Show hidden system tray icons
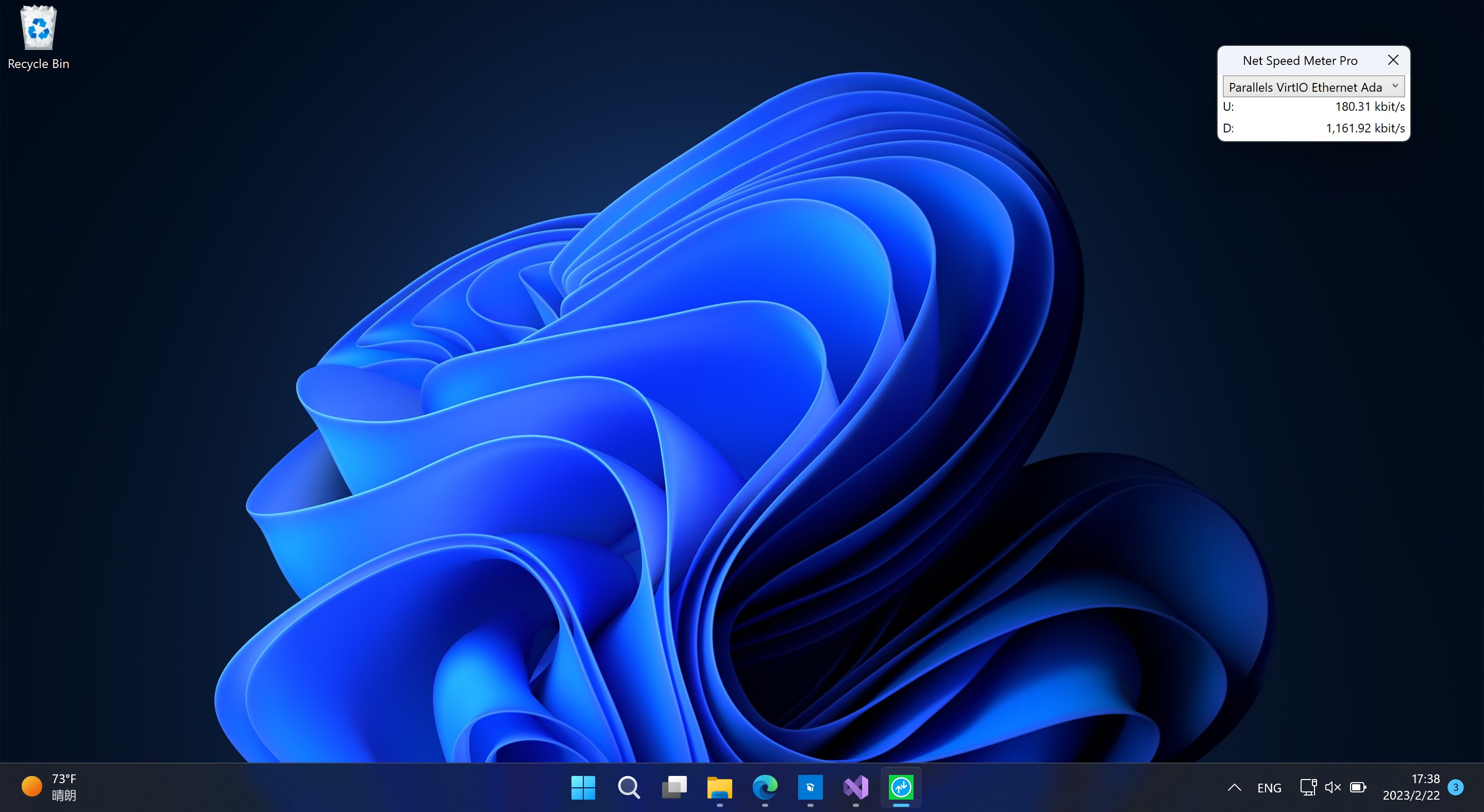The height and width of the screenshot is (812, 1484). pyautogui.click(x=1234, y=787)
